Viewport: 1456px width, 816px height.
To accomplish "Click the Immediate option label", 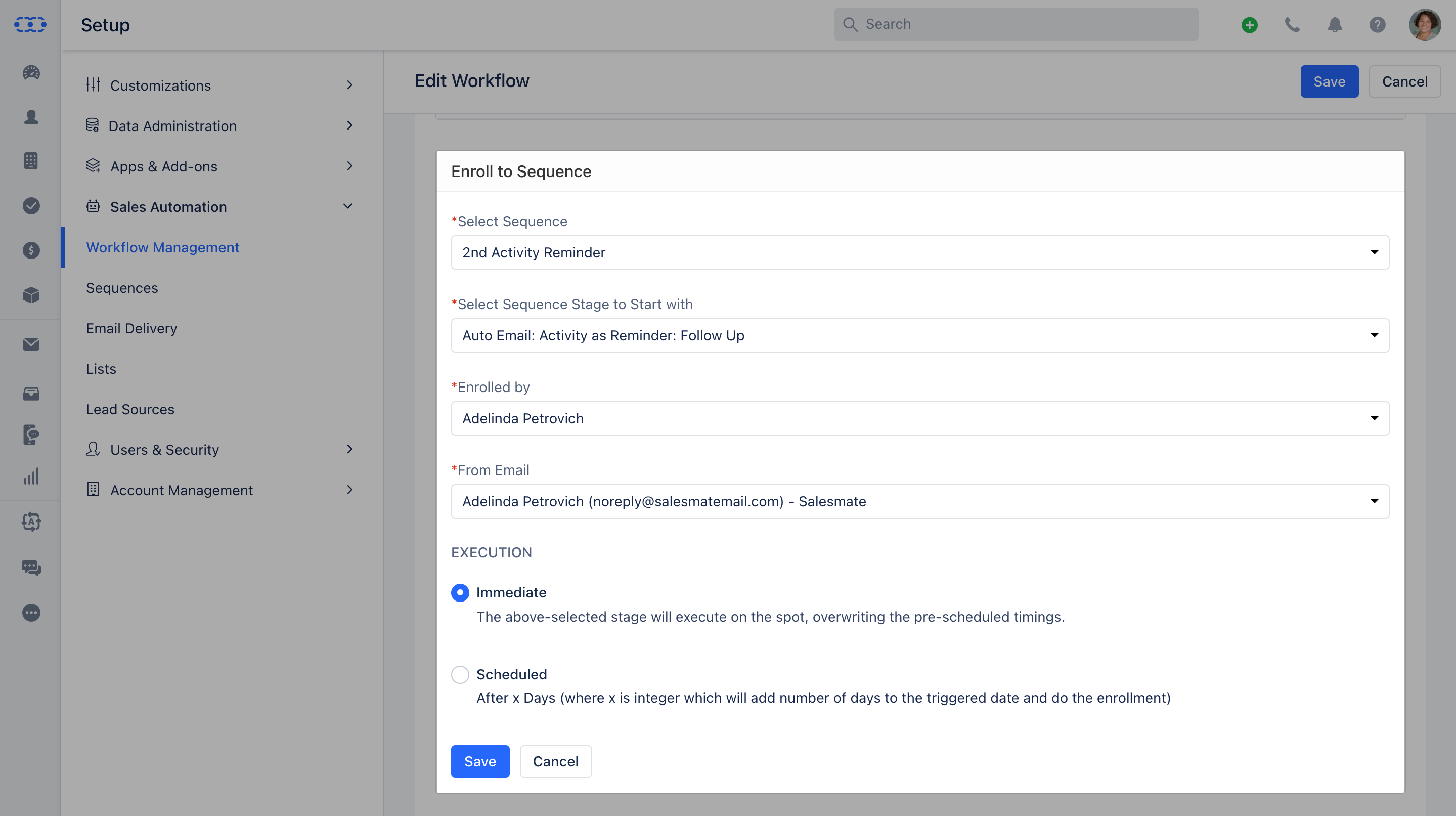I will click(511, 592).
